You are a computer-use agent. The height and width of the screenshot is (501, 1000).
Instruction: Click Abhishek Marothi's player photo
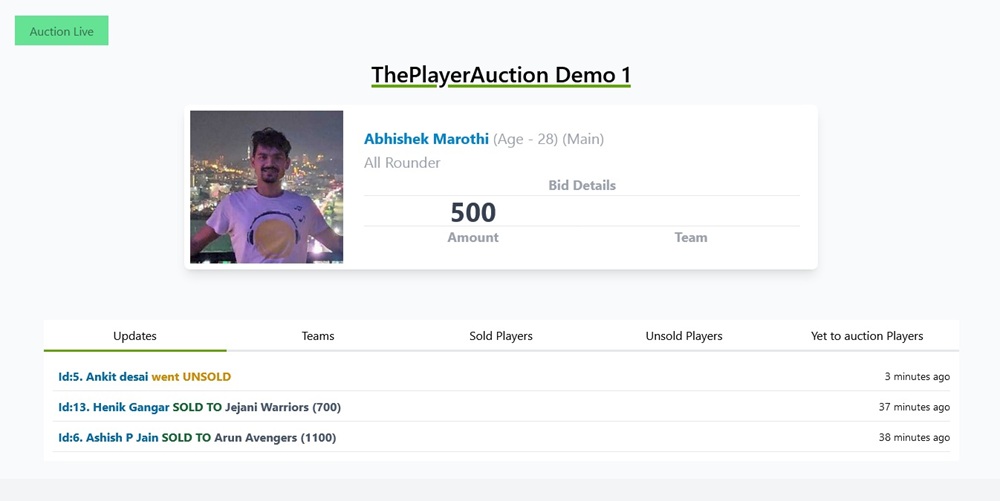click(x=267, y=187)
